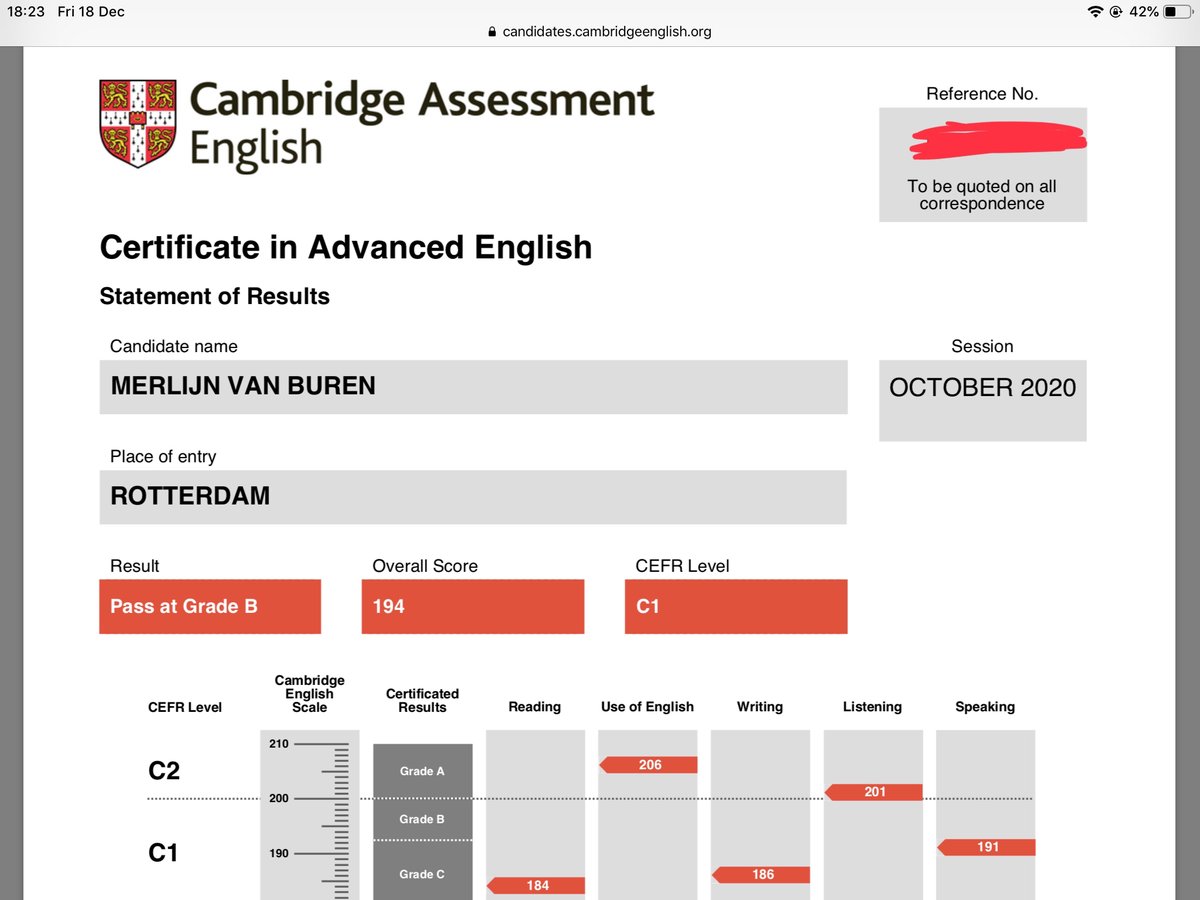Select the ROTTERDAM place of entry field

coord(473,497)
